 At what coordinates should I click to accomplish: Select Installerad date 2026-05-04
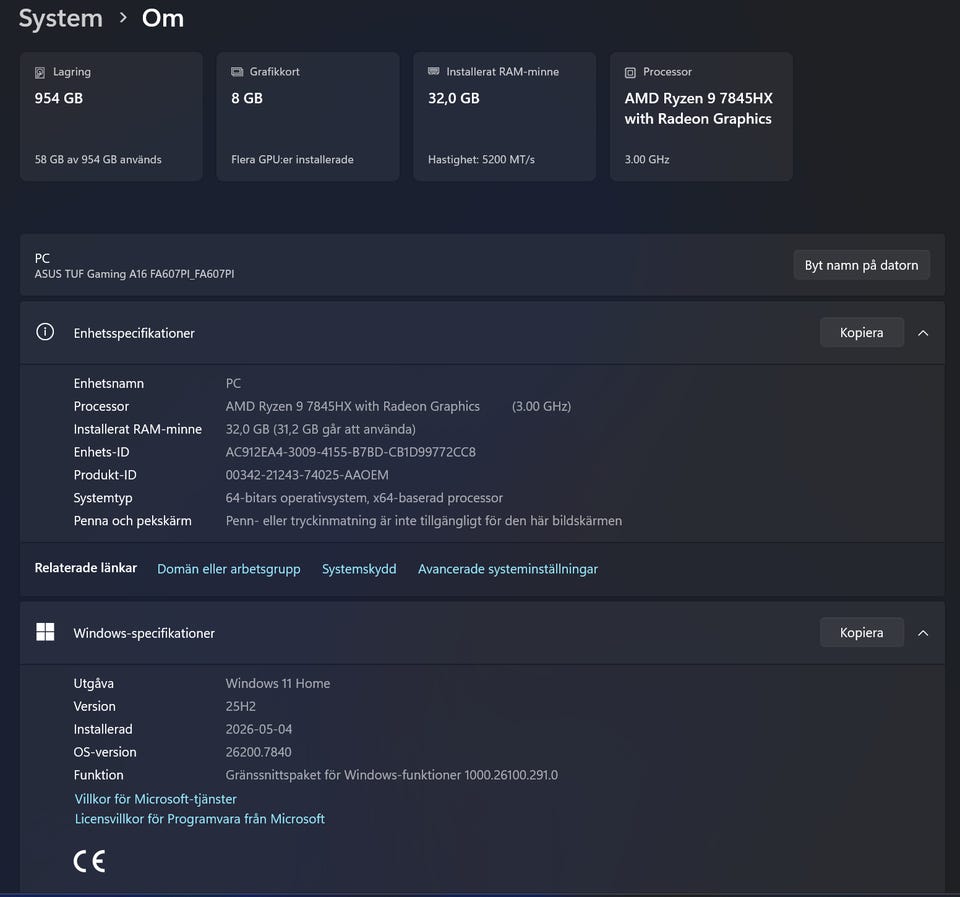(258, 729)
